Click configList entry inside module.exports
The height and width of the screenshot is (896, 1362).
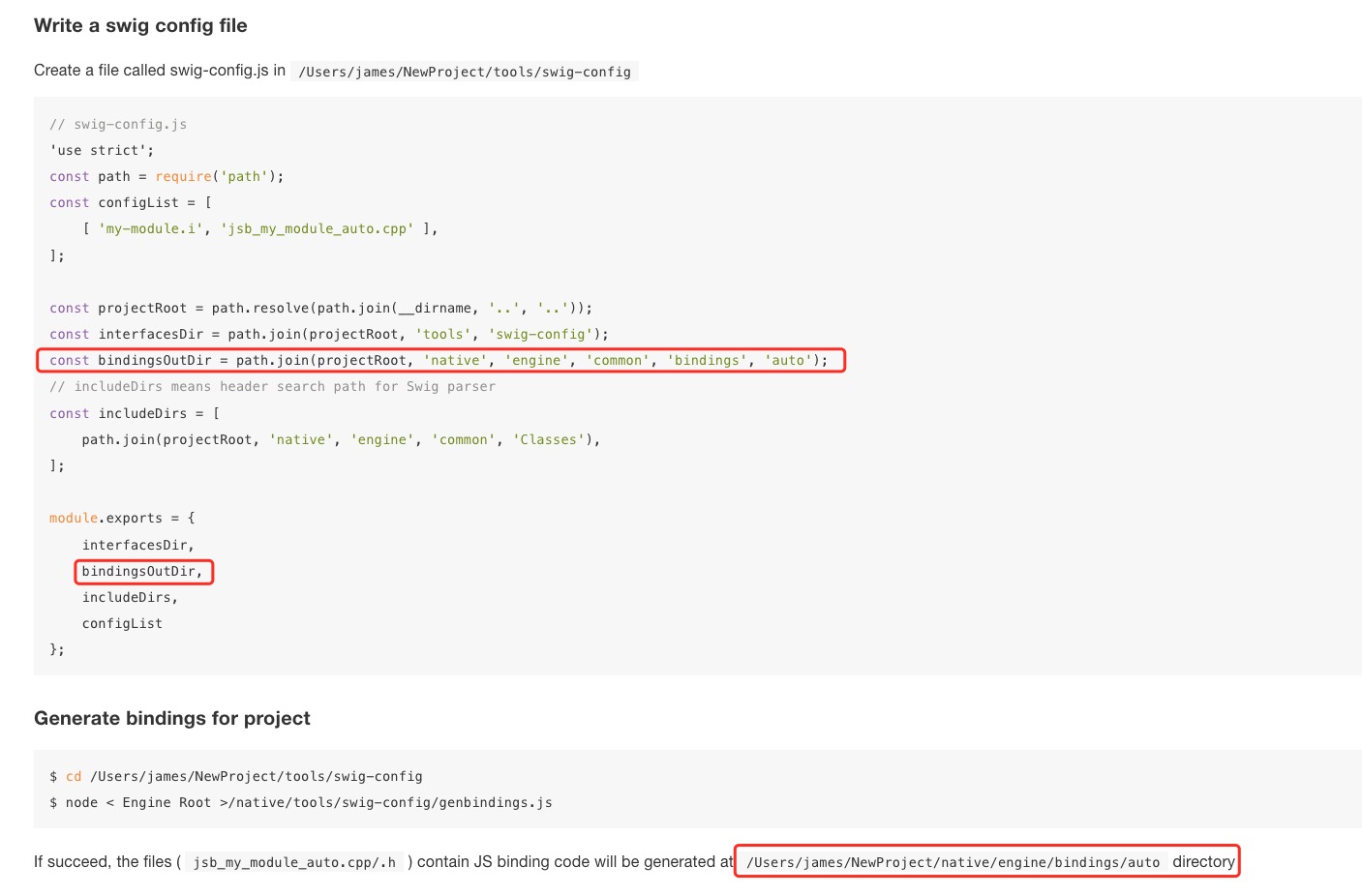pyautogui.click(x=122, y=623)
